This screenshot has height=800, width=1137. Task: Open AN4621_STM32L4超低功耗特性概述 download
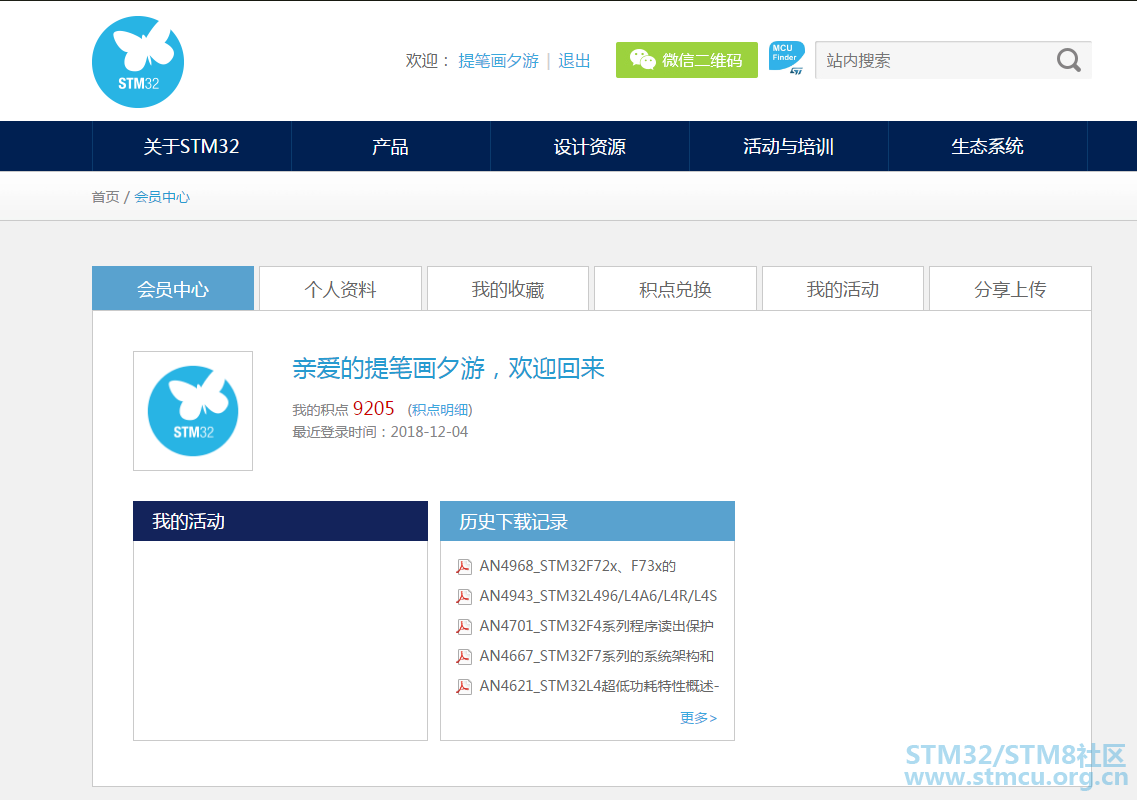click(599, 686)
